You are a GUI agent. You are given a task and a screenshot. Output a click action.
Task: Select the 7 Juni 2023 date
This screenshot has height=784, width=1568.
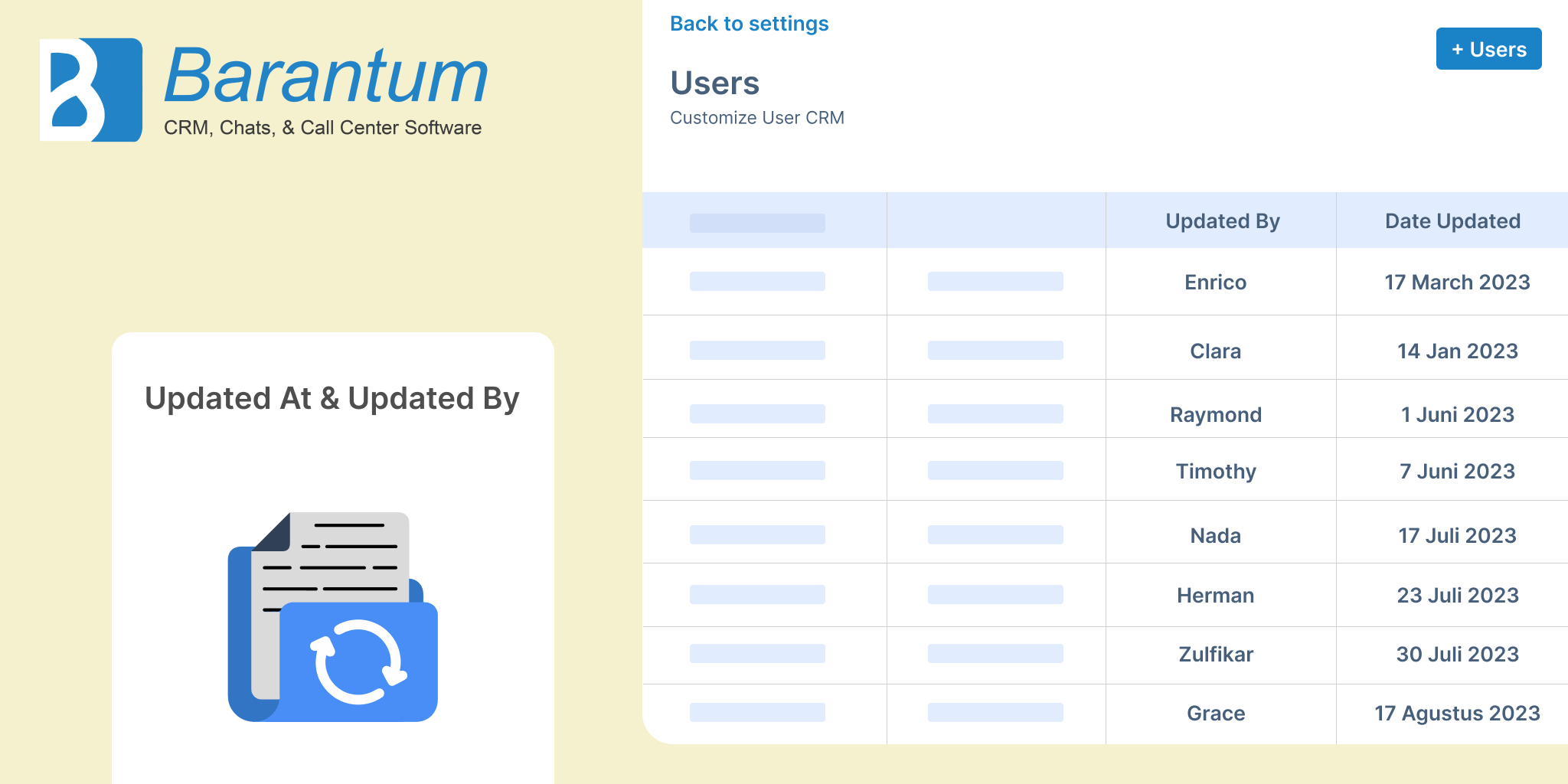pyautogui.click(x=1457, y=472)
